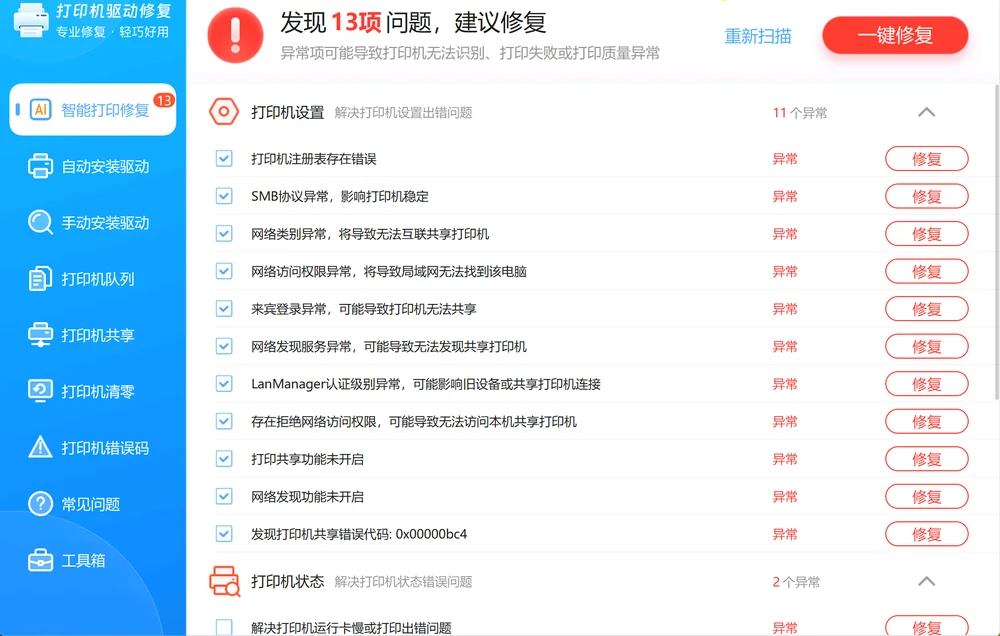This screenshot has height=636, width=1000.
Task: Click the magnifier icon for 手动安装驱动
Action: coord(40,222)
